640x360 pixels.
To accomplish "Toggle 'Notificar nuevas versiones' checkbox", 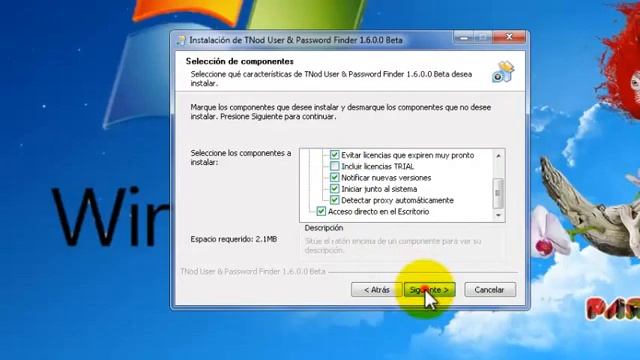I will [334, 178].
